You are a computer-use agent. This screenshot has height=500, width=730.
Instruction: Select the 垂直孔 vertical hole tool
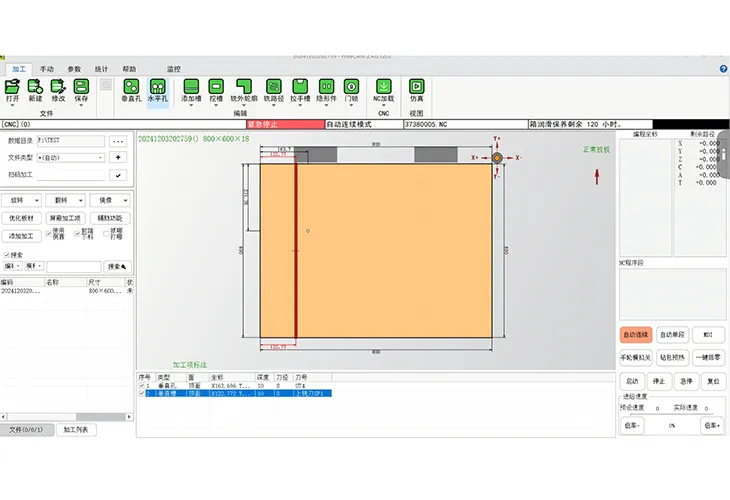coord(132,90)
